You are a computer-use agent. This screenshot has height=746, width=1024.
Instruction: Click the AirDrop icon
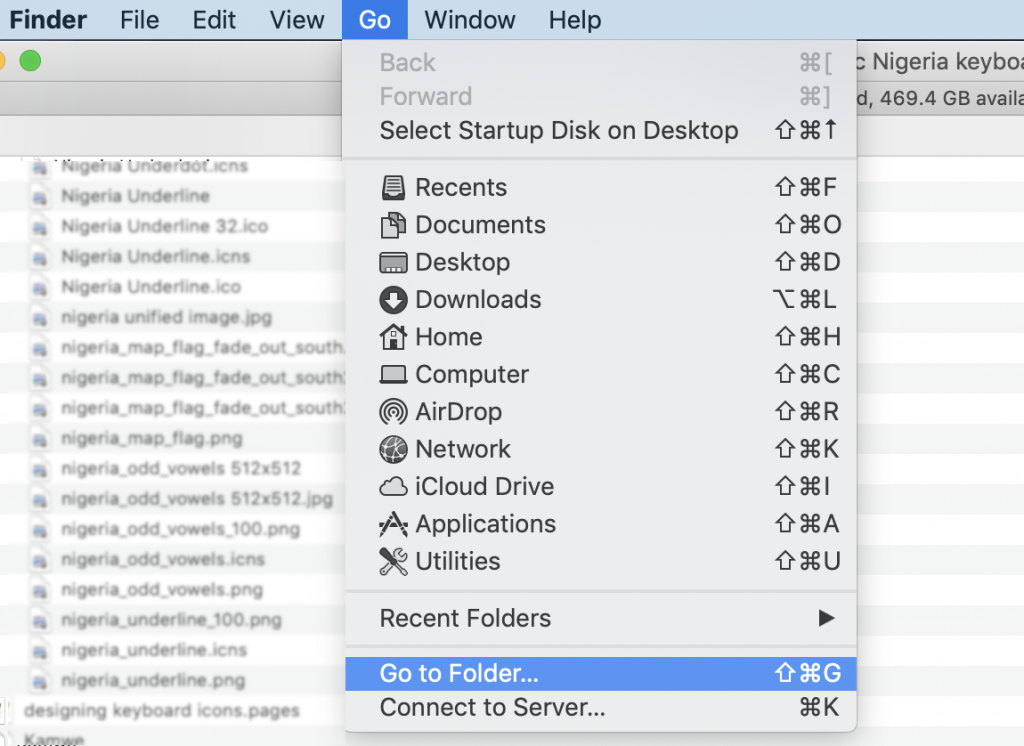[393, 412]
